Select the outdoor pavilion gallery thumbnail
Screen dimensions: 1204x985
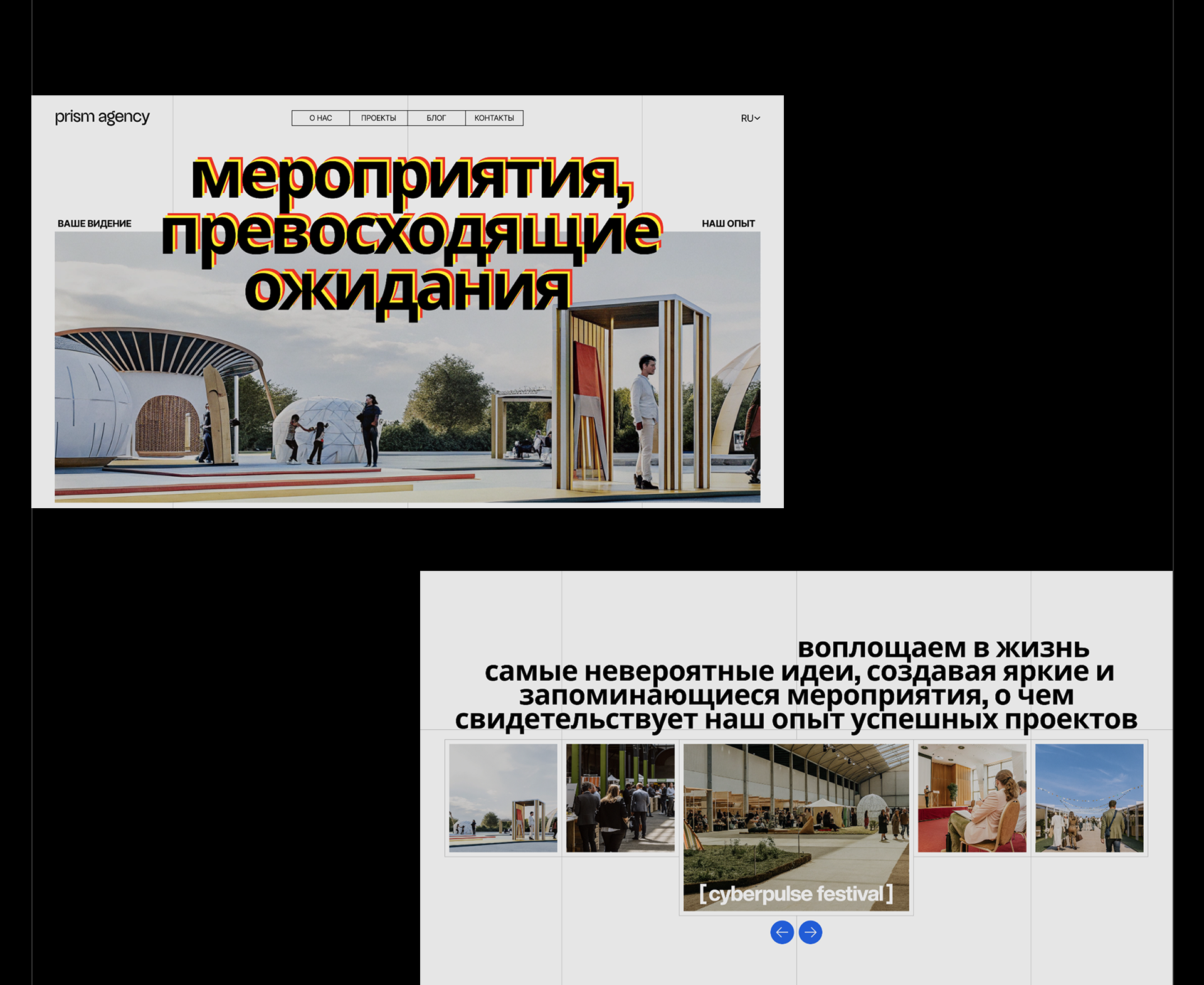click(x=503, y=798)
